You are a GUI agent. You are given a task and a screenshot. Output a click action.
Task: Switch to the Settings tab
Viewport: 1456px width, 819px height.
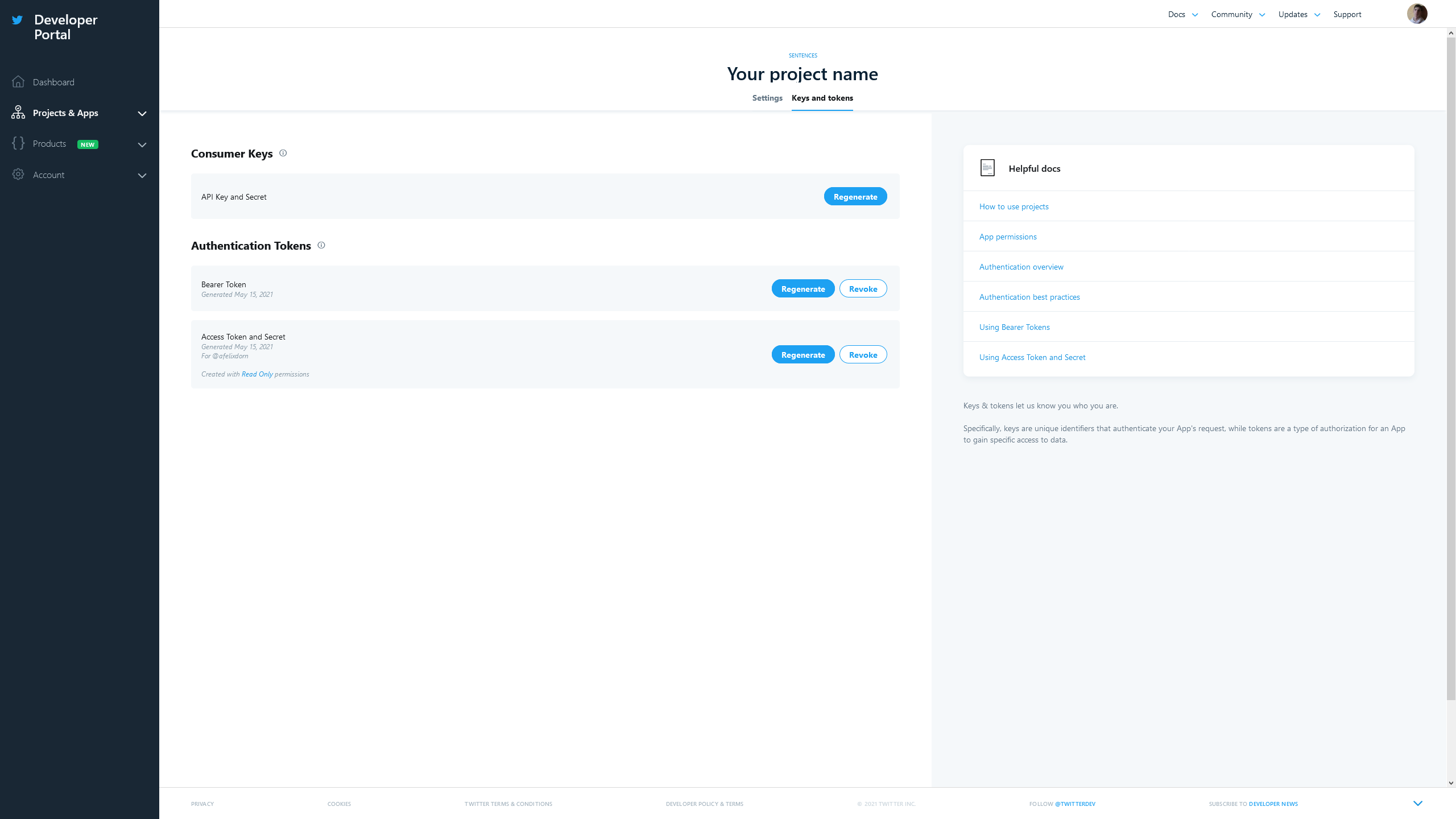[767, 98]
